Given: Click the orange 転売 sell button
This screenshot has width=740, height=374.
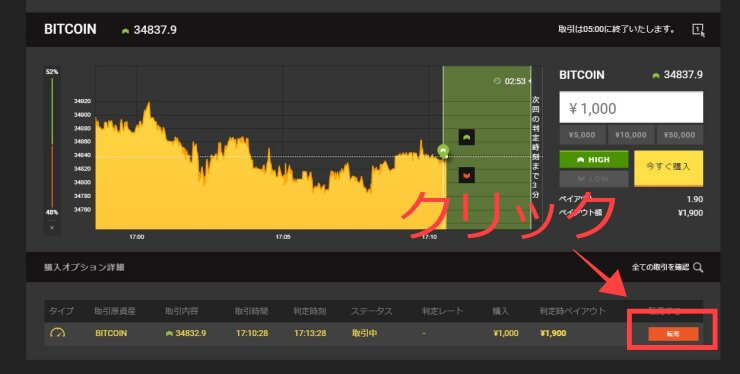Looking at the screenshot, I should pyautogui.click(x=673, y=334).
